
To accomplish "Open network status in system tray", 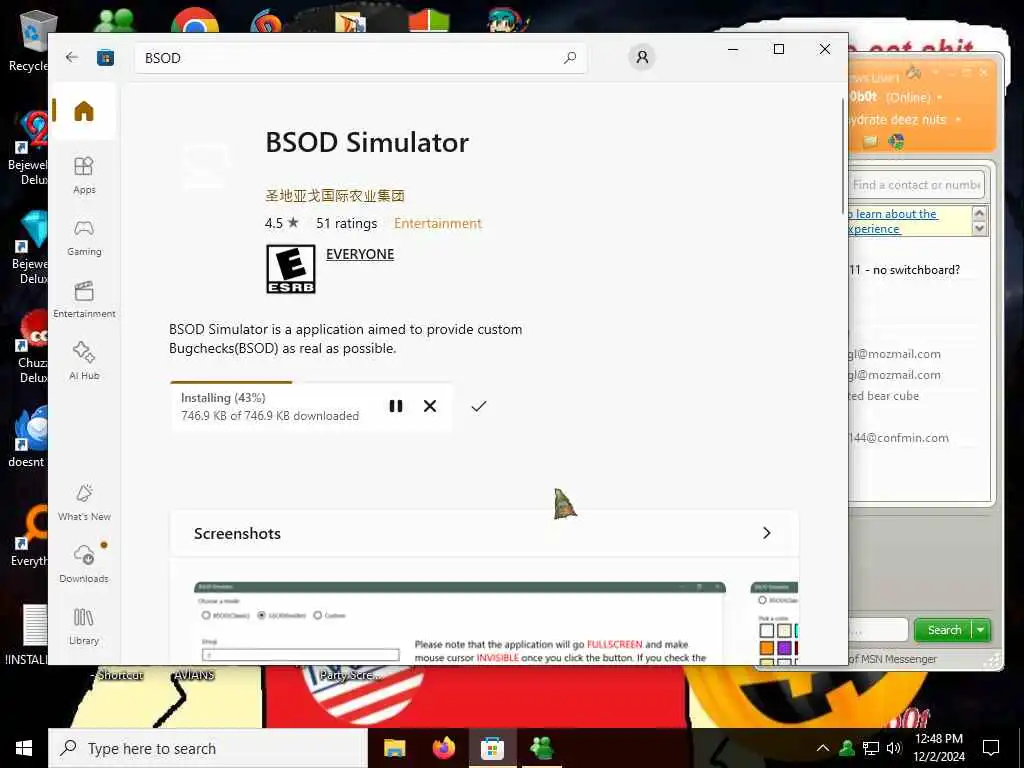I will [871, 748].
